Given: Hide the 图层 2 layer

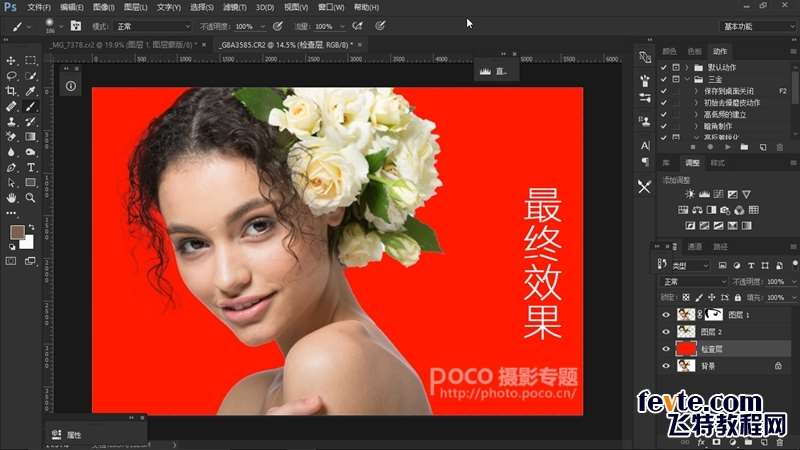Looking at the screenshot, I should [665, 332].
